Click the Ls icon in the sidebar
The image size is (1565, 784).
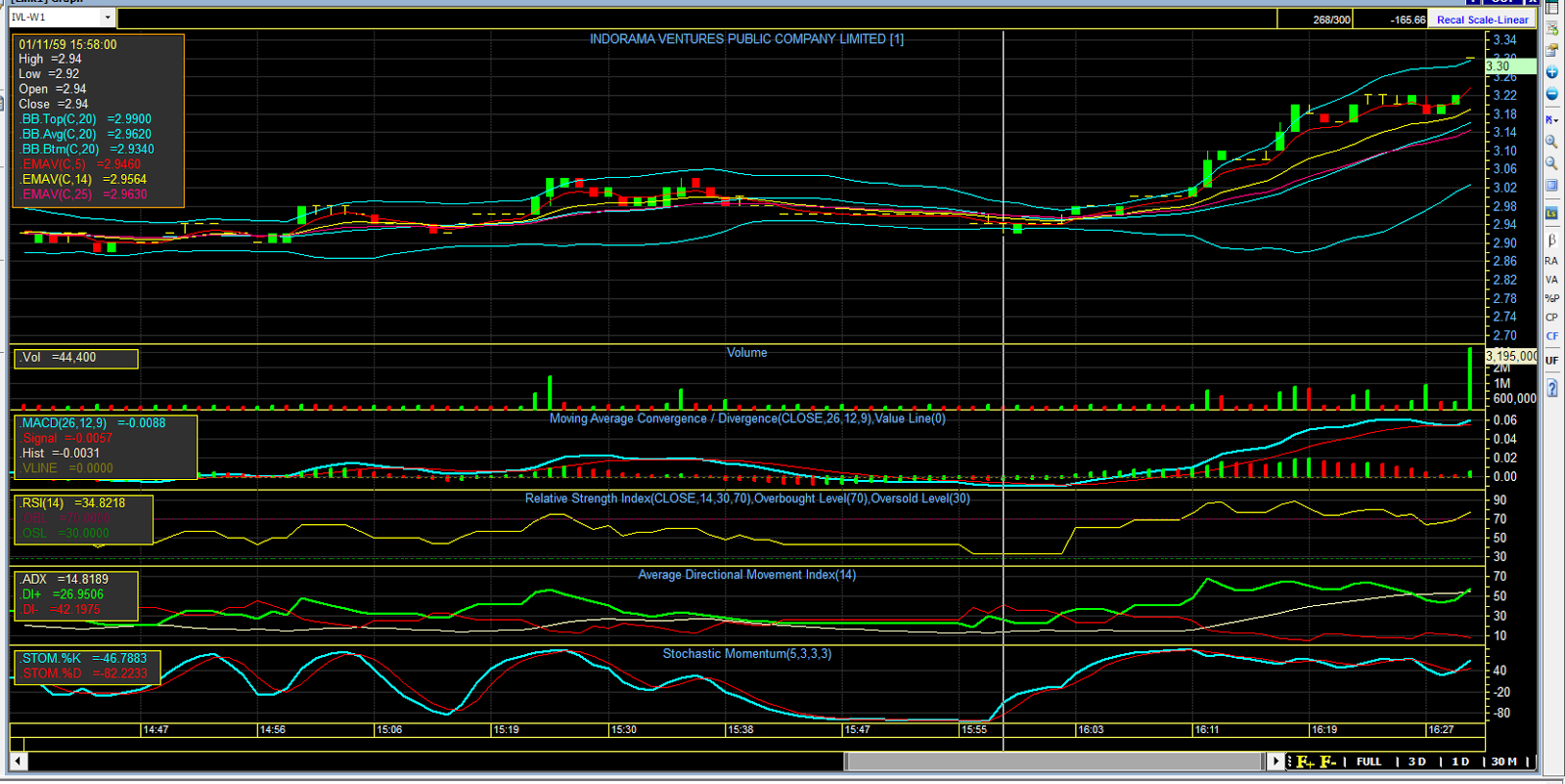(x=1552, y=213)
